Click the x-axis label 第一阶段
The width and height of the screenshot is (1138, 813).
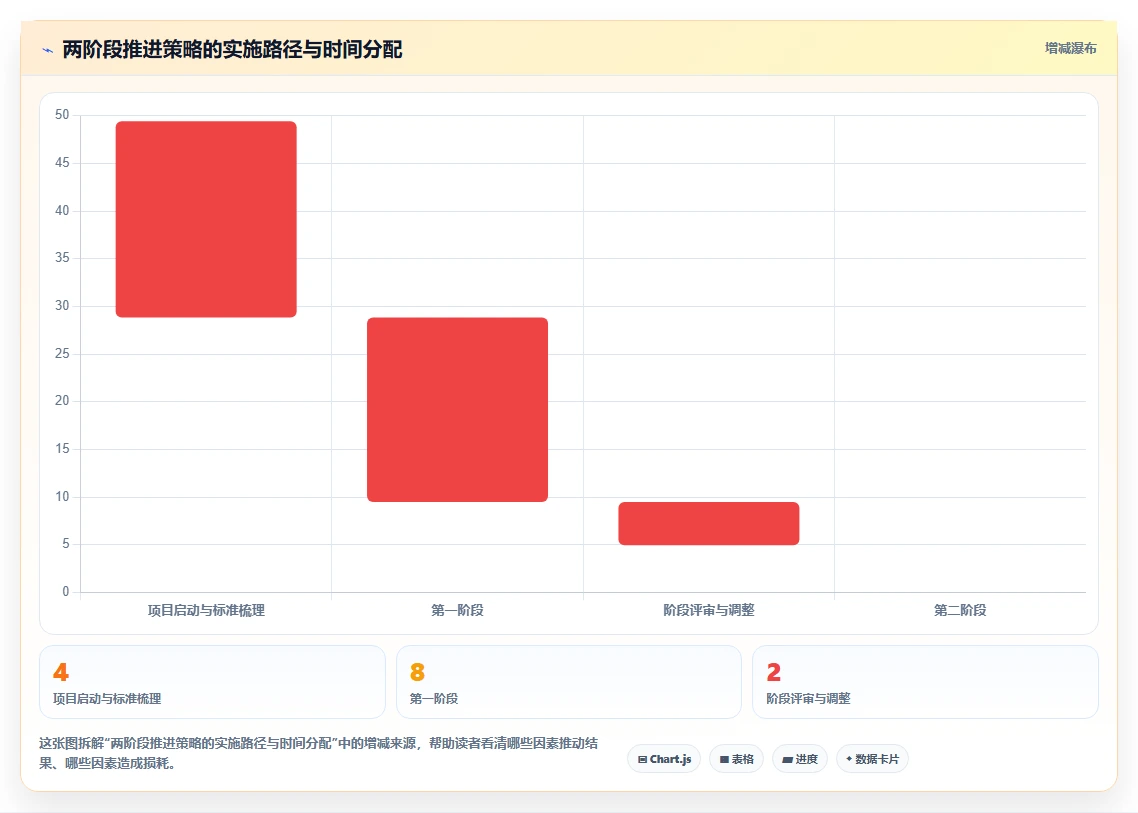point(457,610)
